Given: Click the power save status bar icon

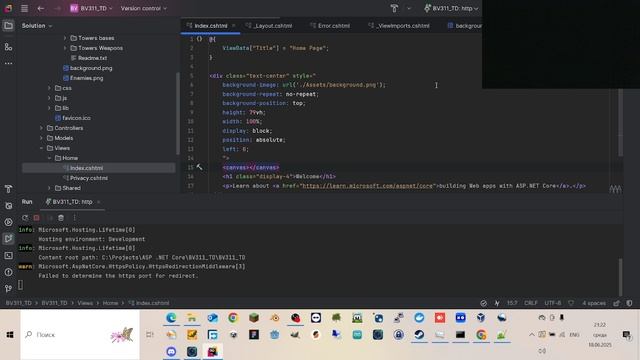Looking at the screenshot, I should point(497,303).
